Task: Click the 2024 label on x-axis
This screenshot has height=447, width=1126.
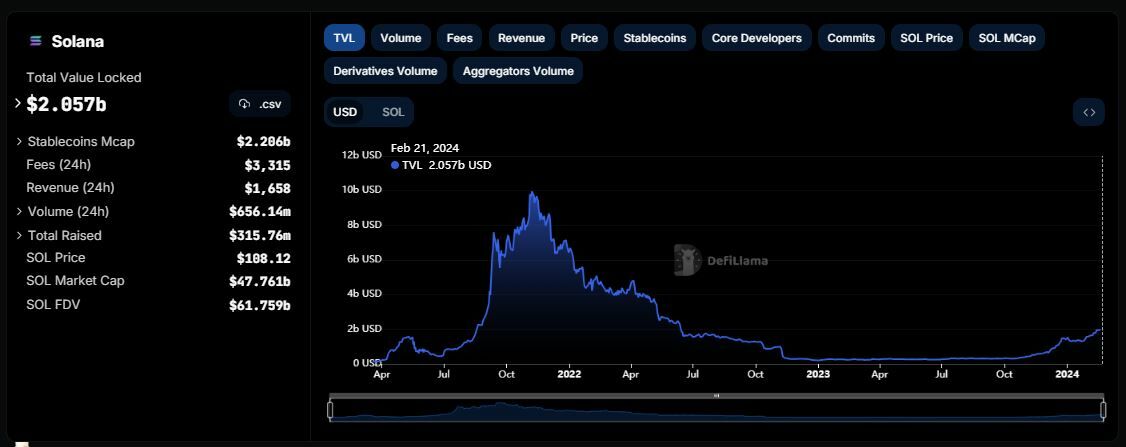Action: pyautogui.click(x=1067, y=374)
